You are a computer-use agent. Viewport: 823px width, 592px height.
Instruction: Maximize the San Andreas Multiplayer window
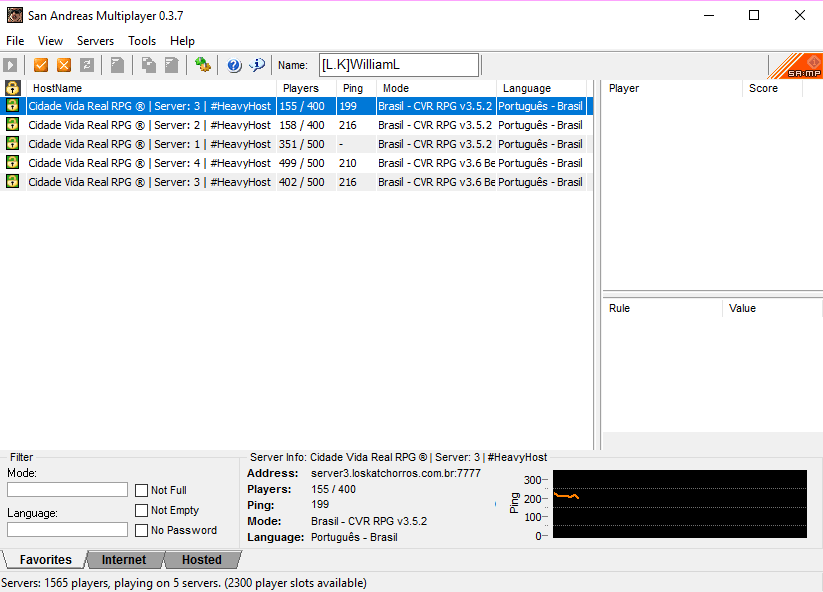tap(754, 15)
